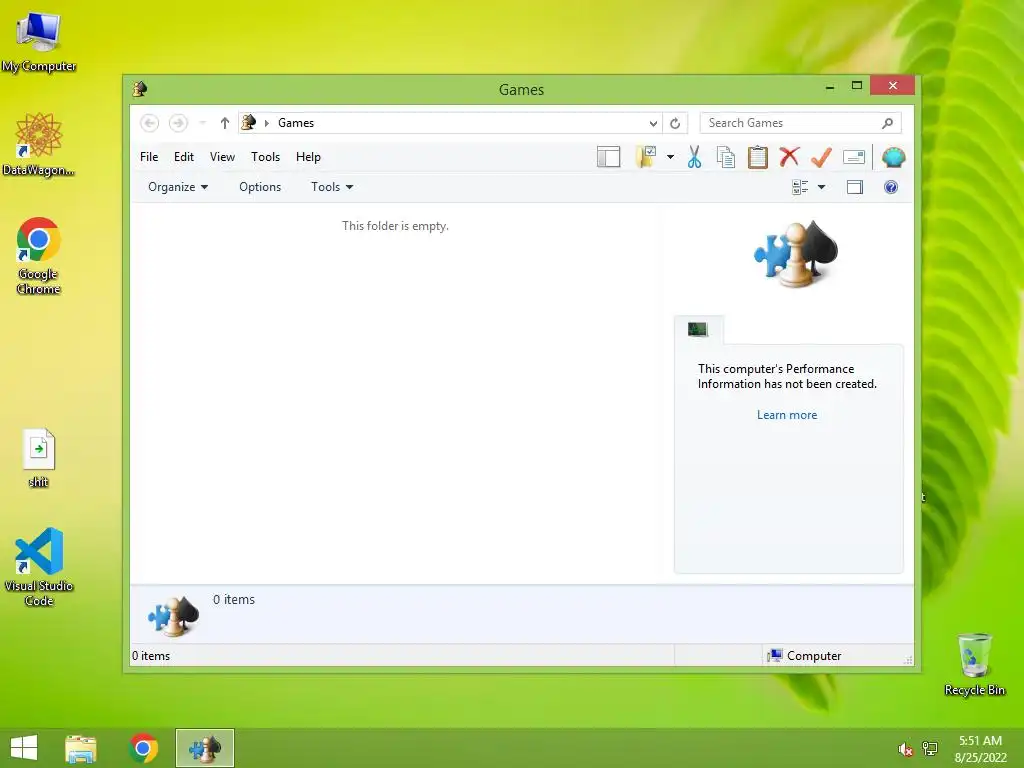This screenshot has height=768, width=1024.
Task: Expand the chevron before Games in address bar
Action: click(x=266, y=123)
